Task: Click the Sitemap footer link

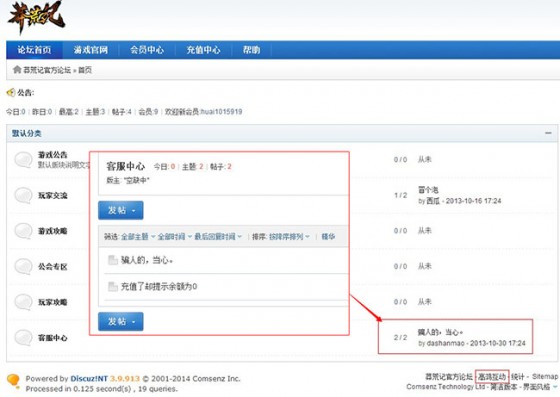Action: pos(545,376)
